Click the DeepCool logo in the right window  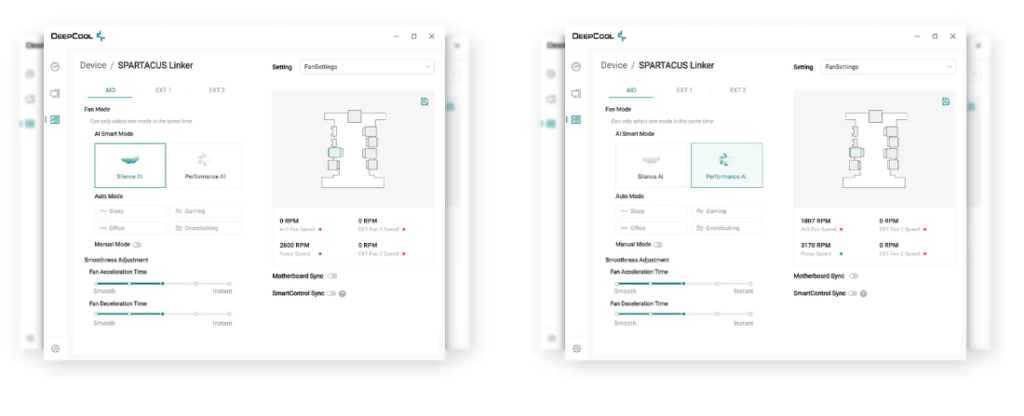pos(599,36)
